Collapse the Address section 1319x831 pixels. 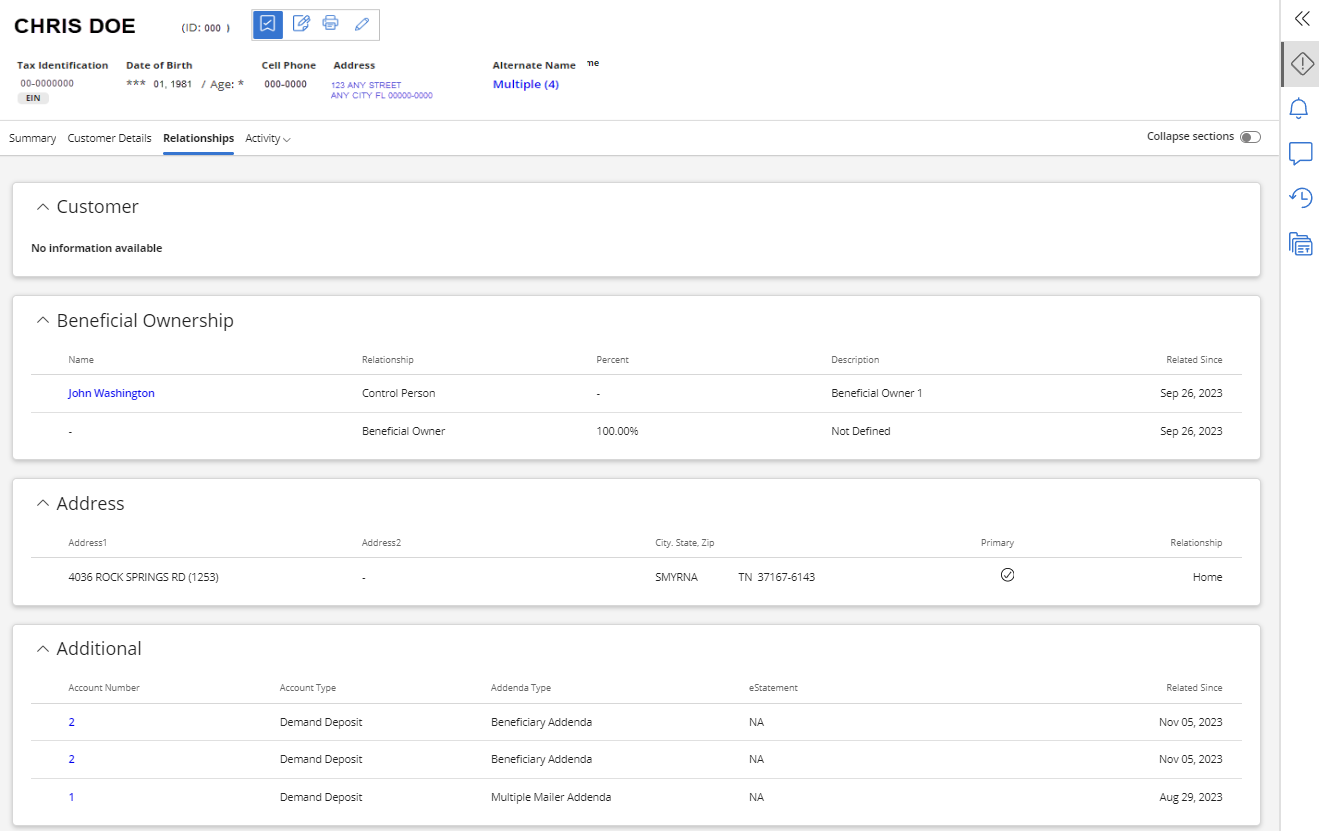pyautogui.click(x=42, y=504)
